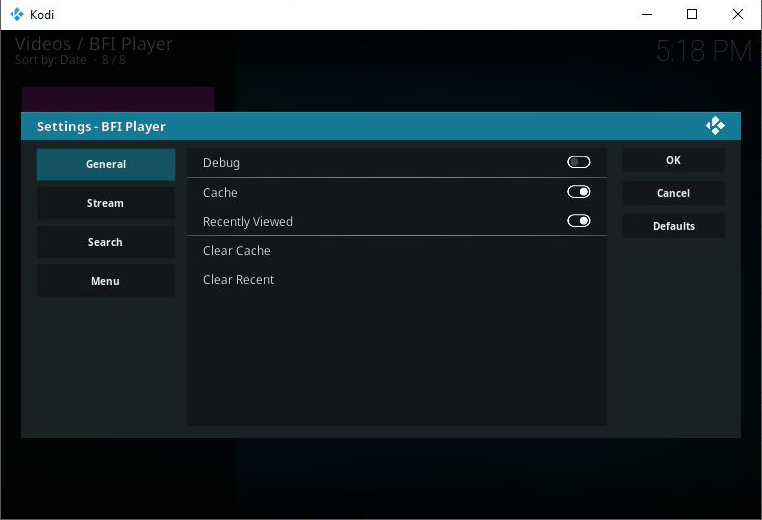Run the Clear Cache action
This screenshot has width=762, height=520.
click(237, 251)
